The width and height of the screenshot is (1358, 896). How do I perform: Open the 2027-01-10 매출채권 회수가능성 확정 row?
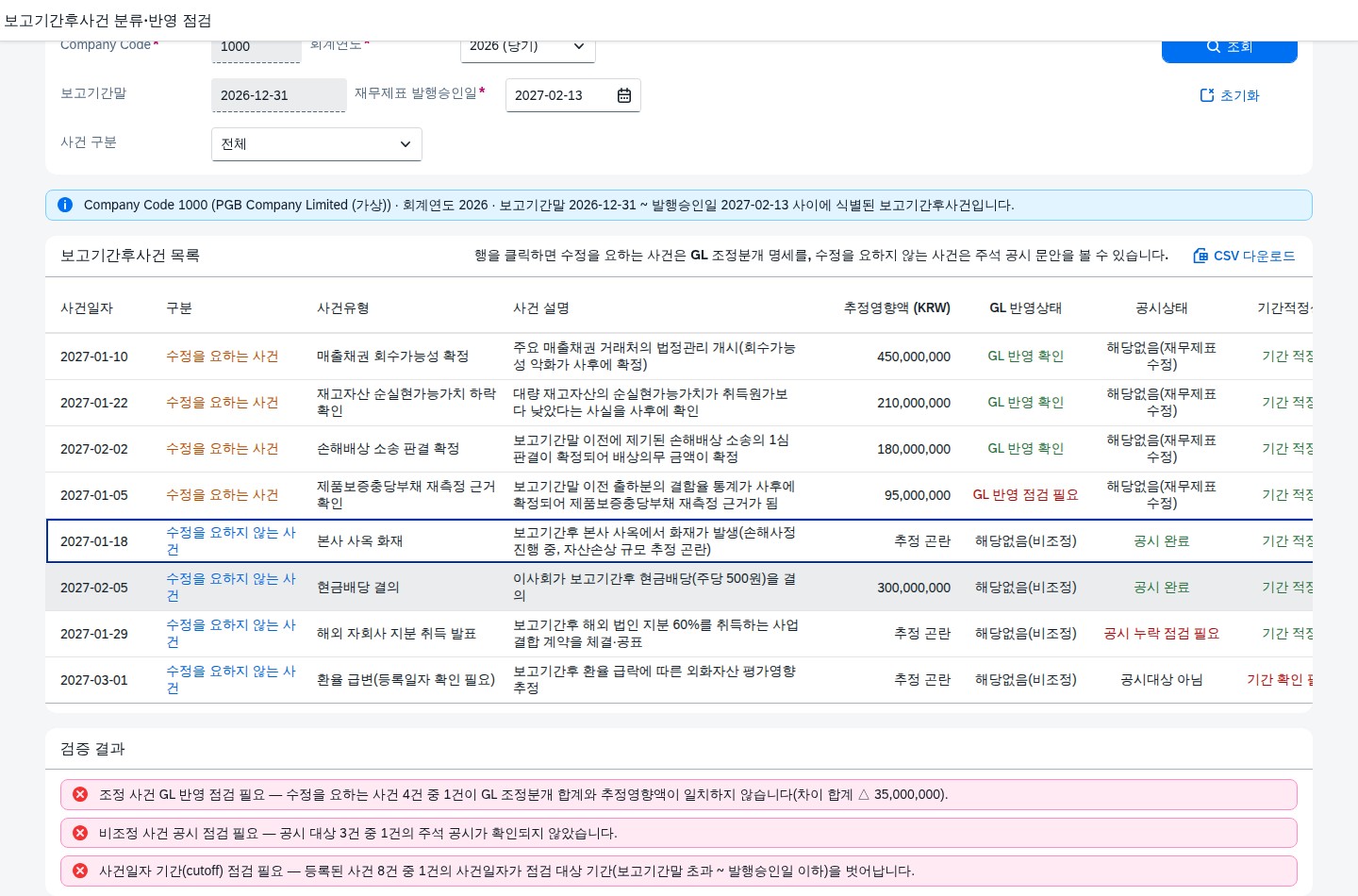679,357
